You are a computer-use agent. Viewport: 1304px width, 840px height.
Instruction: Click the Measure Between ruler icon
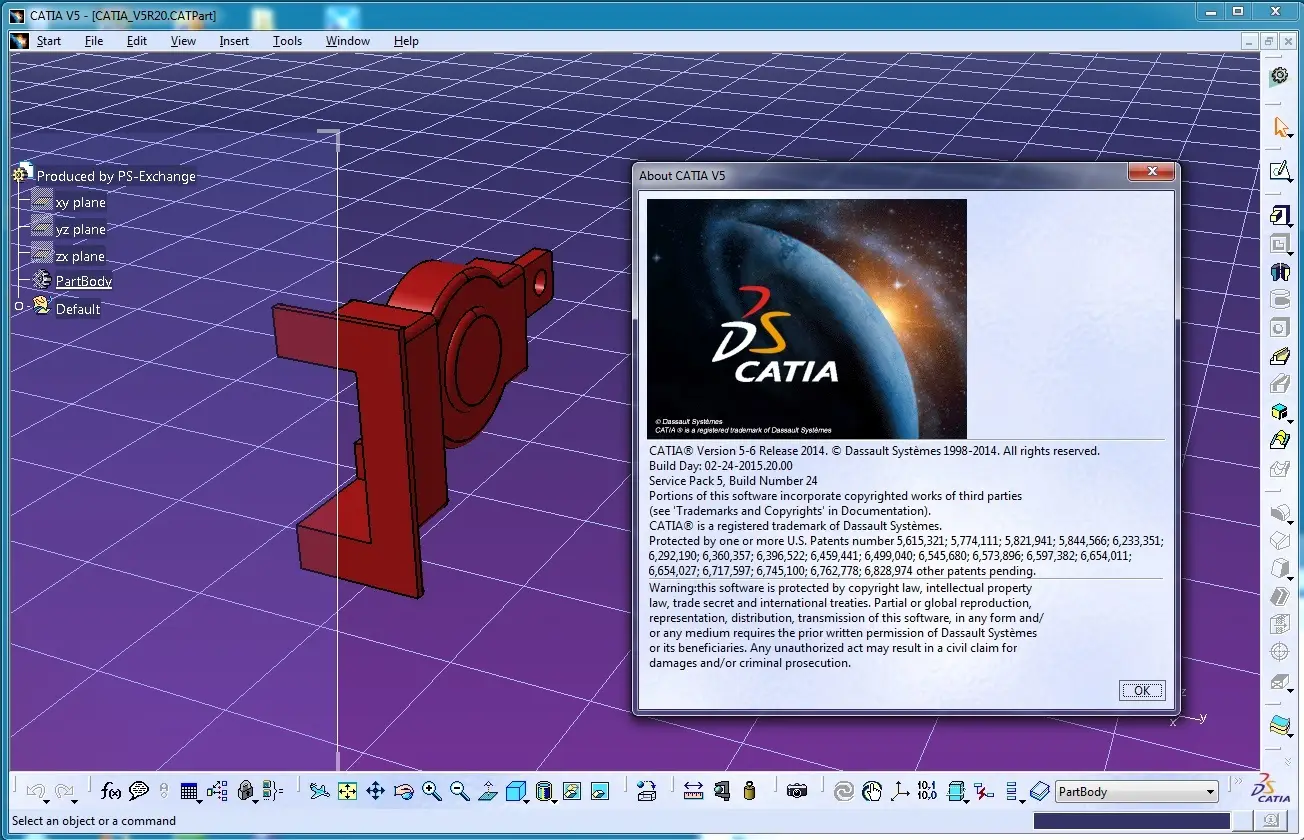point(693,791)
